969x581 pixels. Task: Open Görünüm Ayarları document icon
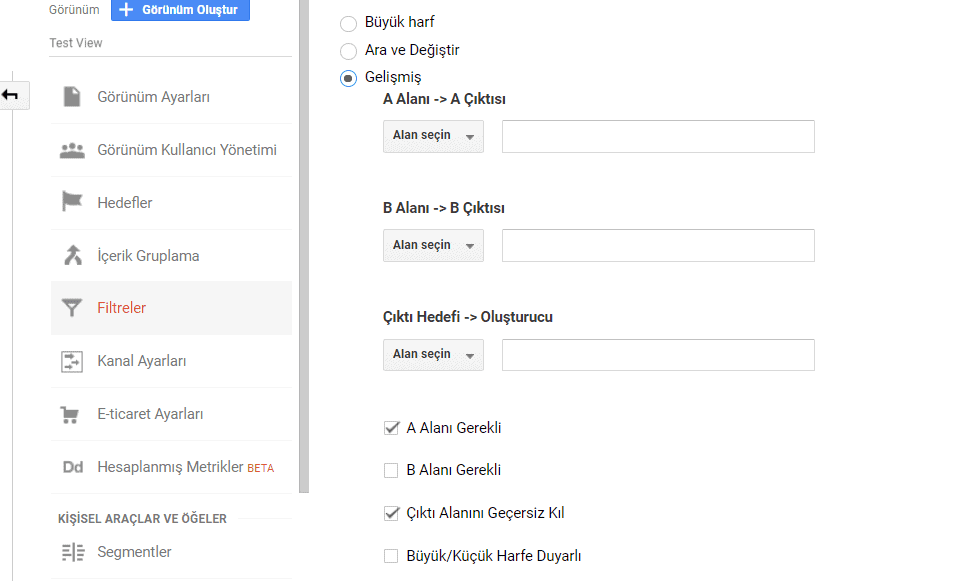point(72,96)
